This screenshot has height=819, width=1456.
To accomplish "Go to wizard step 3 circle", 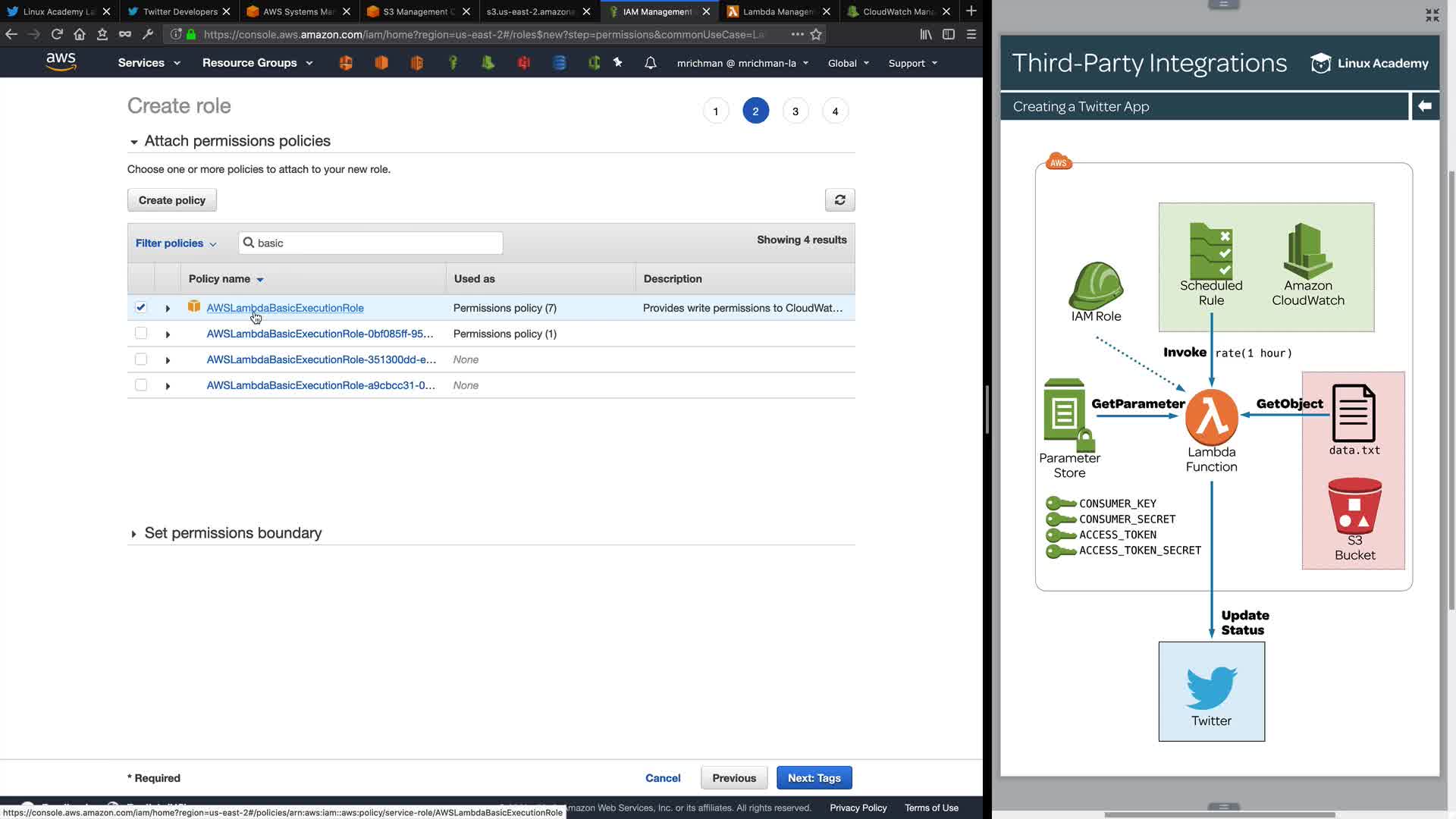I will (795, 111).
